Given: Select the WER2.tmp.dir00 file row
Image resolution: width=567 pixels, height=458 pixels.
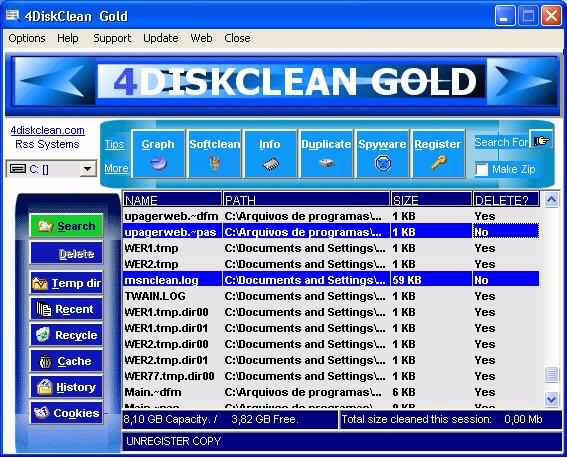Looking at the screenshot, I should point(331,344).
